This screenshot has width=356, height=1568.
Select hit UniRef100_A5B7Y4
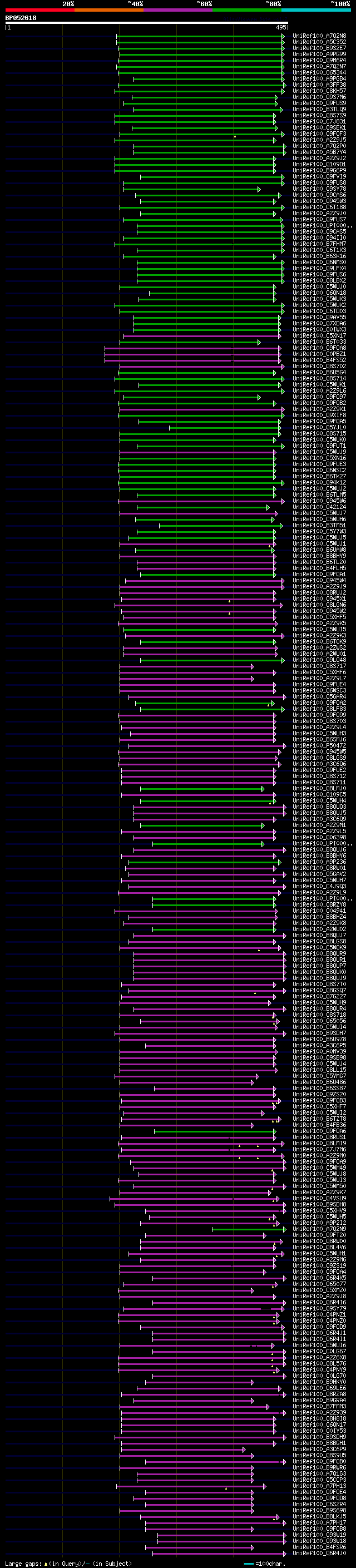[x=319, y=152]
